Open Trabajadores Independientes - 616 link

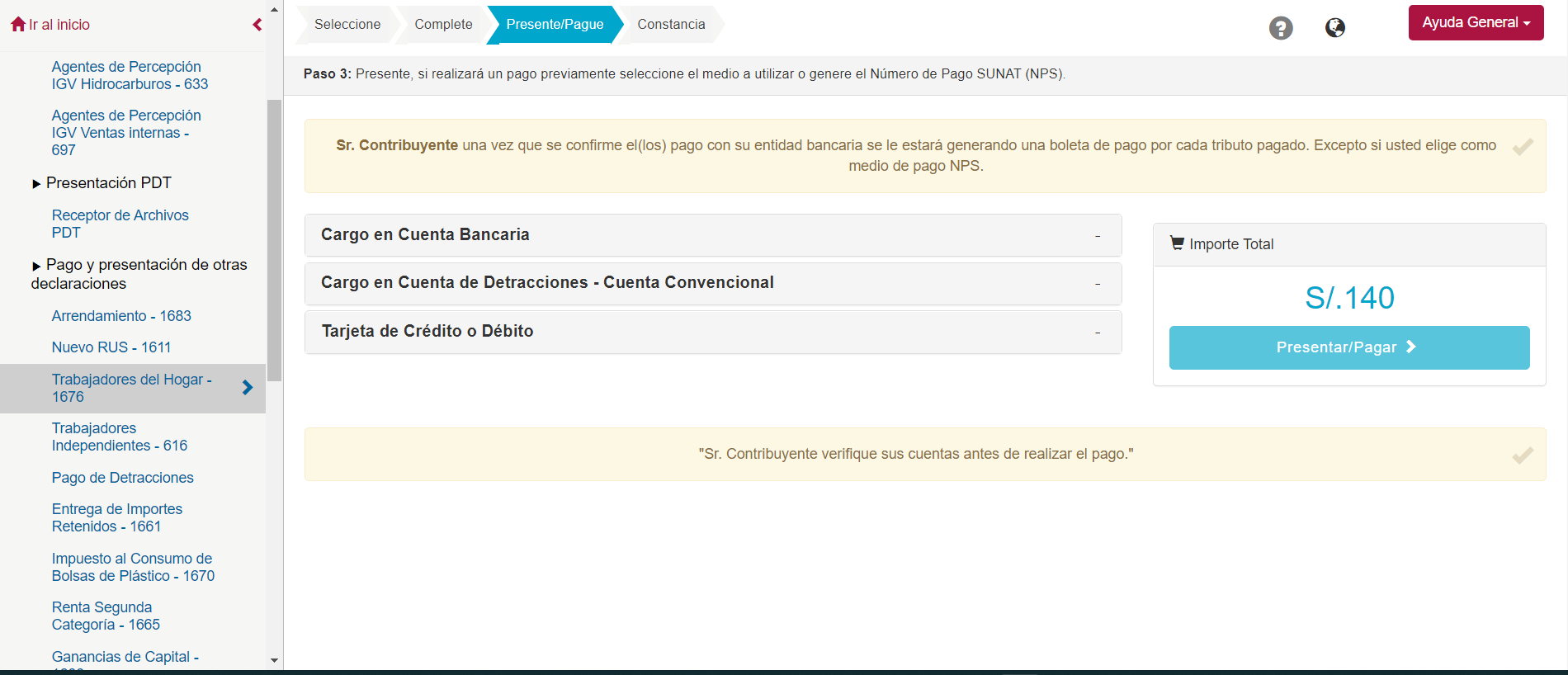click(x=120, y=437)
